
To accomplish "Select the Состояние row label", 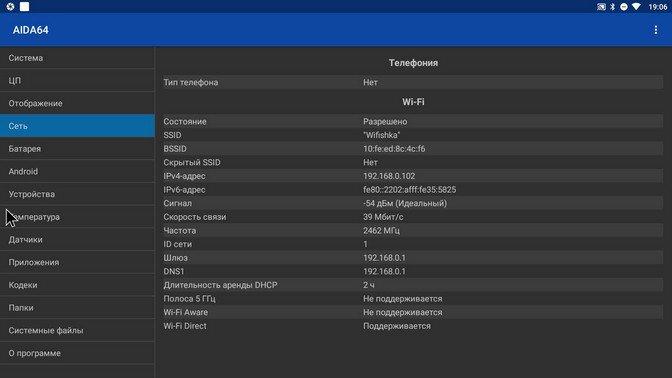I will [x=185, y=121].
